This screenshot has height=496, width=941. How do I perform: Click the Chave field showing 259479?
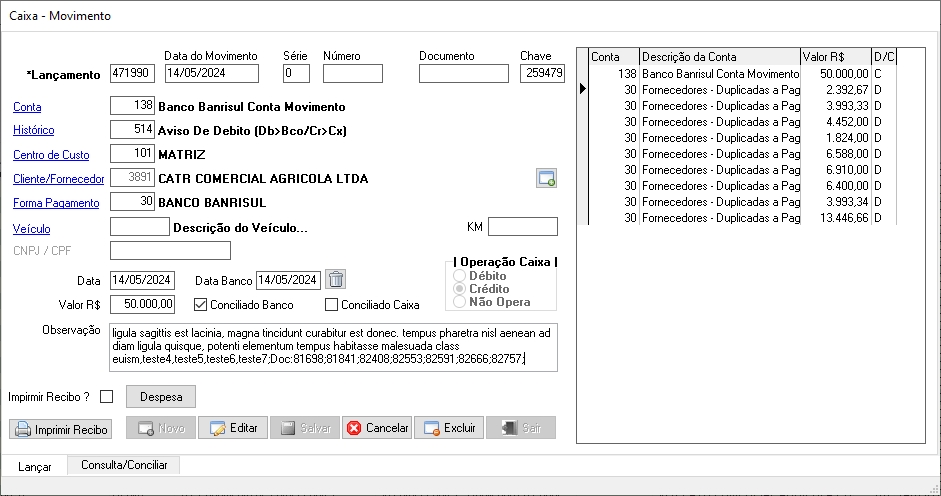pyautogui.click(x=543, y=73)
